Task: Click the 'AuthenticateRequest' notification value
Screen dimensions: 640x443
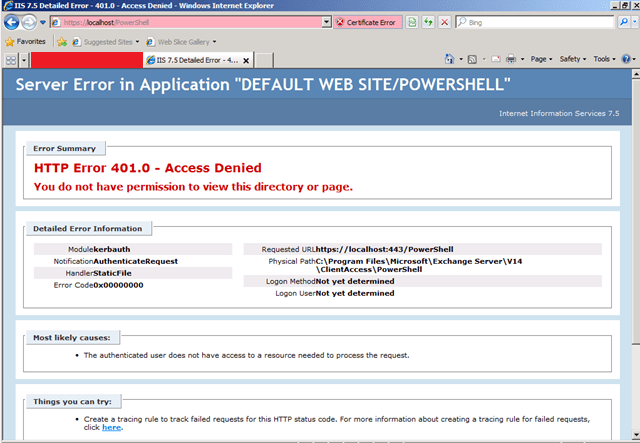Action: pyautogui.click(x=136, y=261)
